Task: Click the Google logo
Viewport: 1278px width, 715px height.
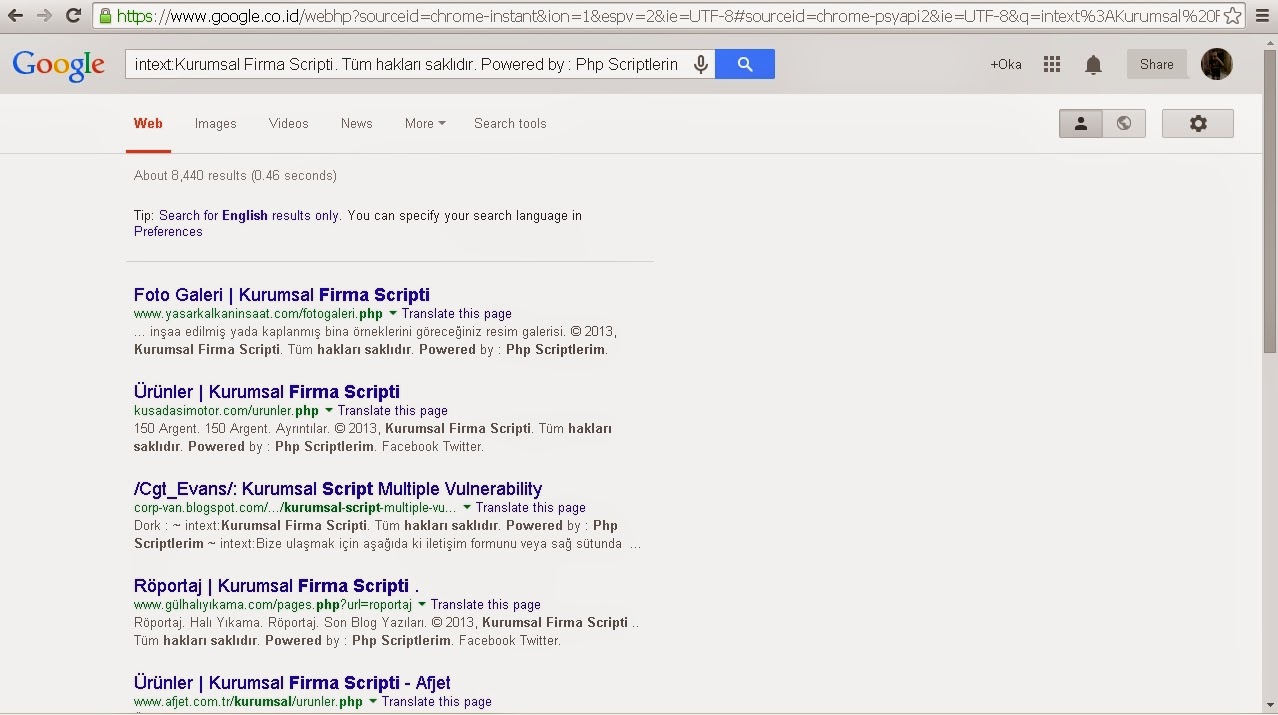Action: 58,65
